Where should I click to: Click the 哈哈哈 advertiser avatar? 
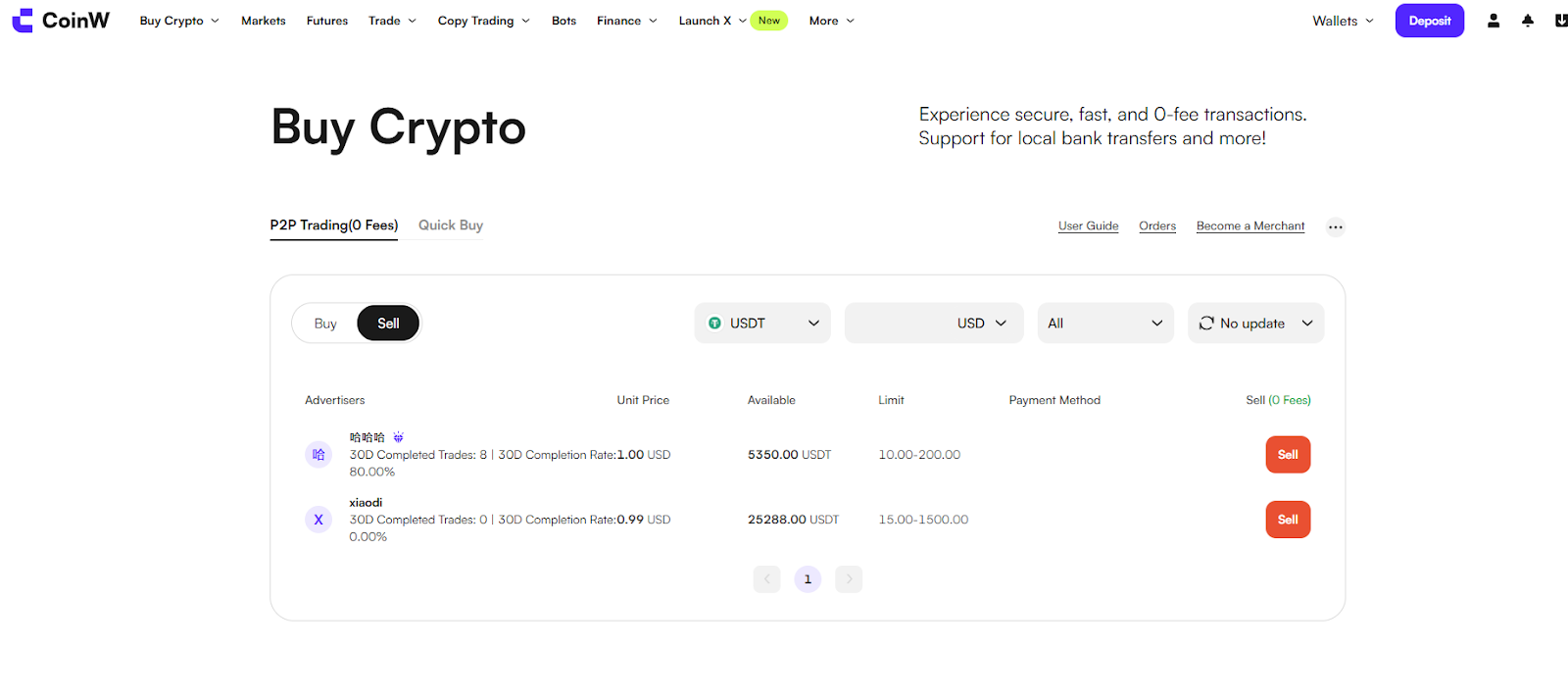(318, 455)
